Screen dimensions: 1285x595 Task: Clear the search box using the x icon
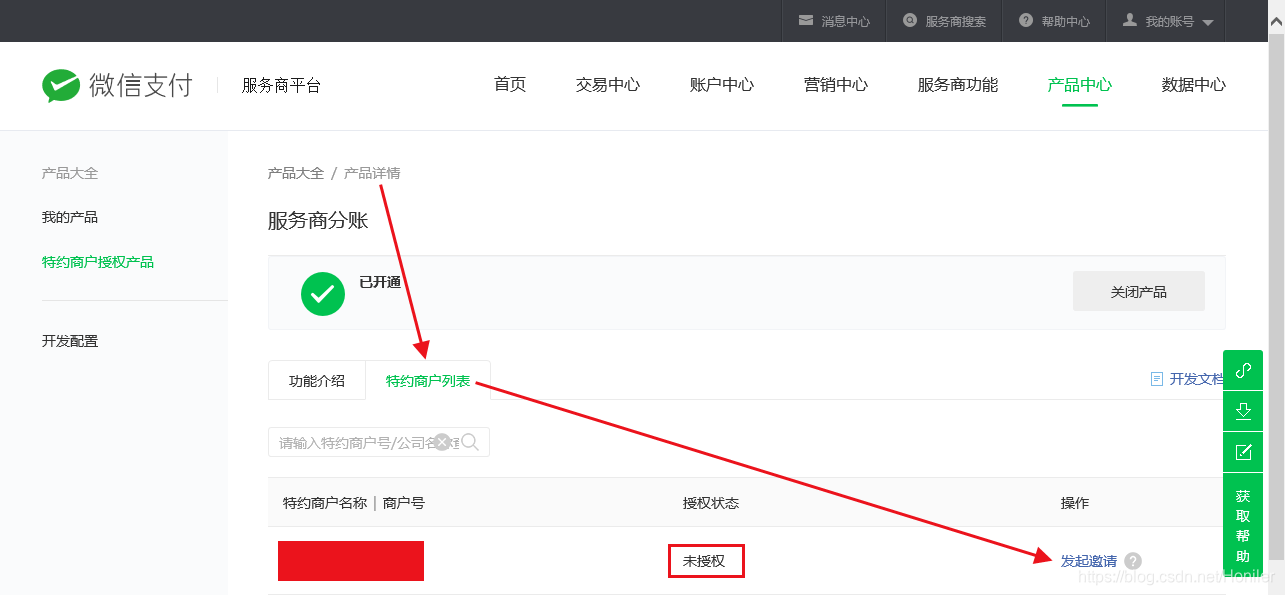pos(441,441)
